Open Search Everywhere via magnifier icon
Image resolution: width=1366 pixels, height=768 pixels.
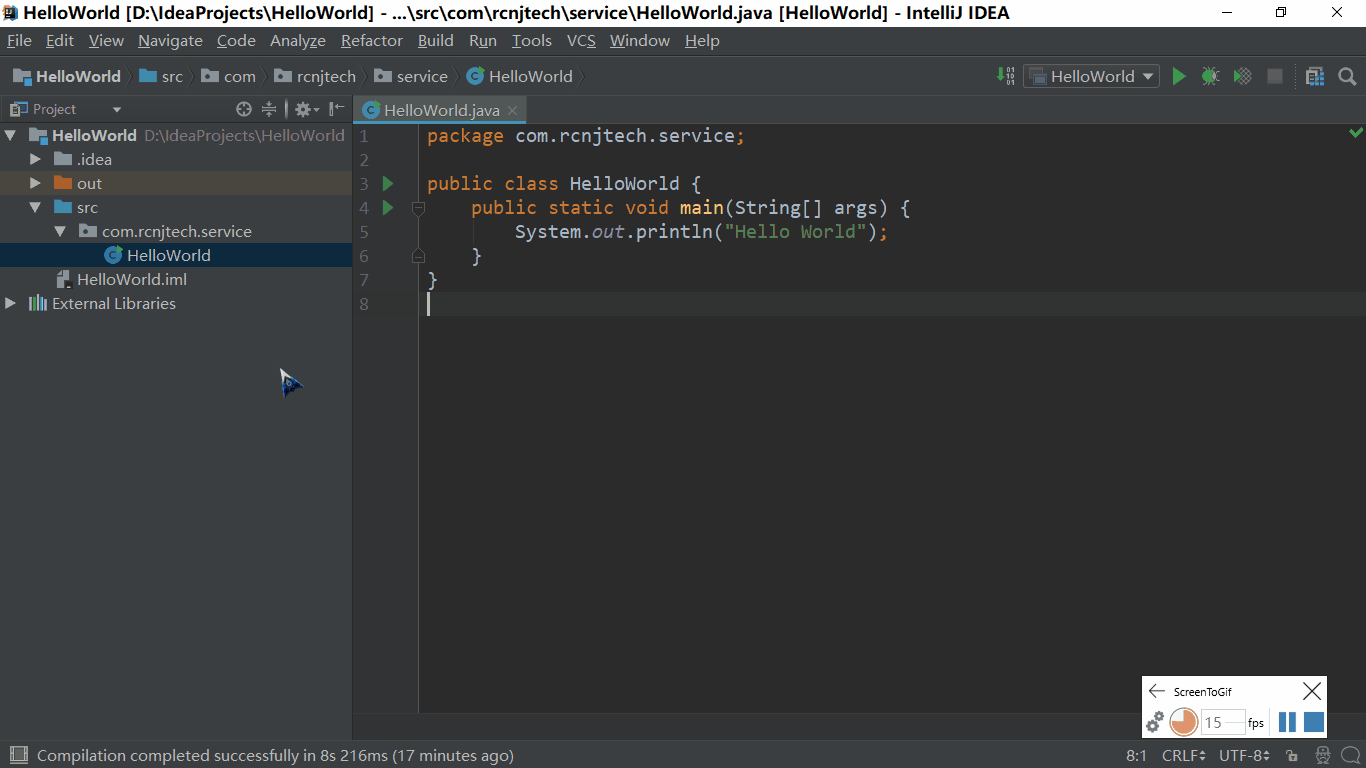coord(1347,76)
